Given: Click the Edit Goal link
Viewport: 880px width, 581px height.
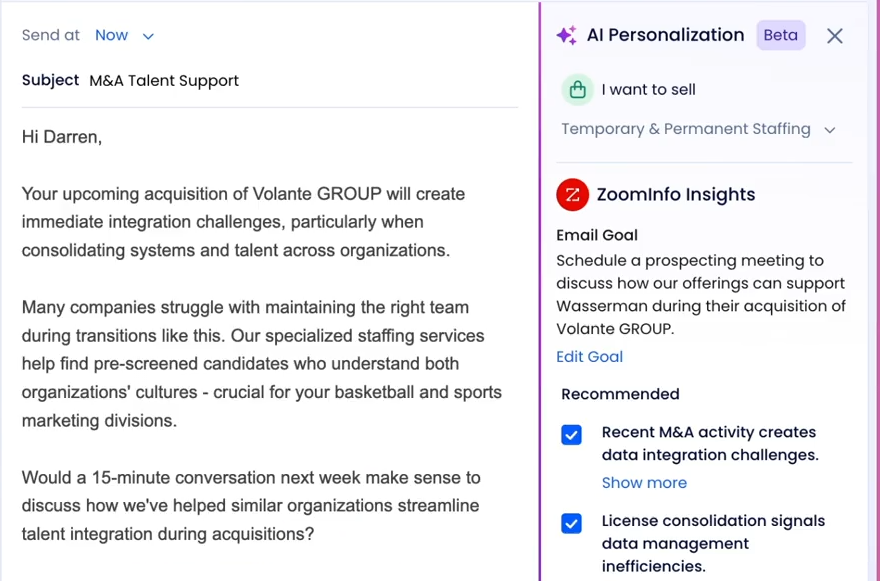Looking at the screenshot, I should 589,356.
